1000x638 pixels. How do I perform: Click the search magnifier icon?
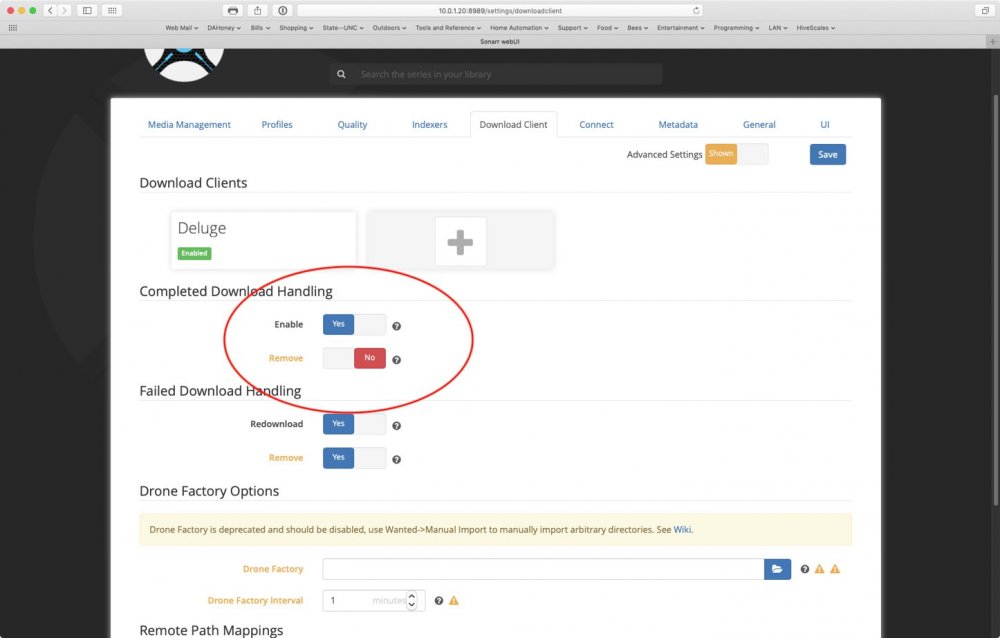(x=341, y=74)
